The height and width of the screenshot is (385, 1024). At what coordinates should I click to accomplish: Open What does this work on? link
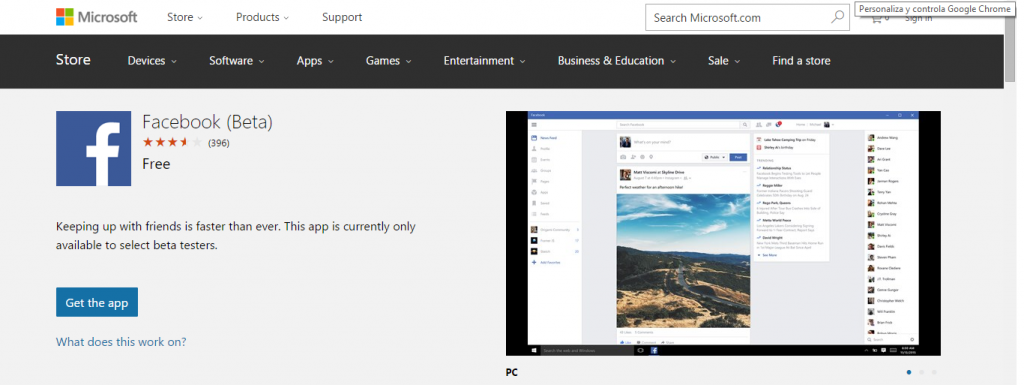point(121,341)
